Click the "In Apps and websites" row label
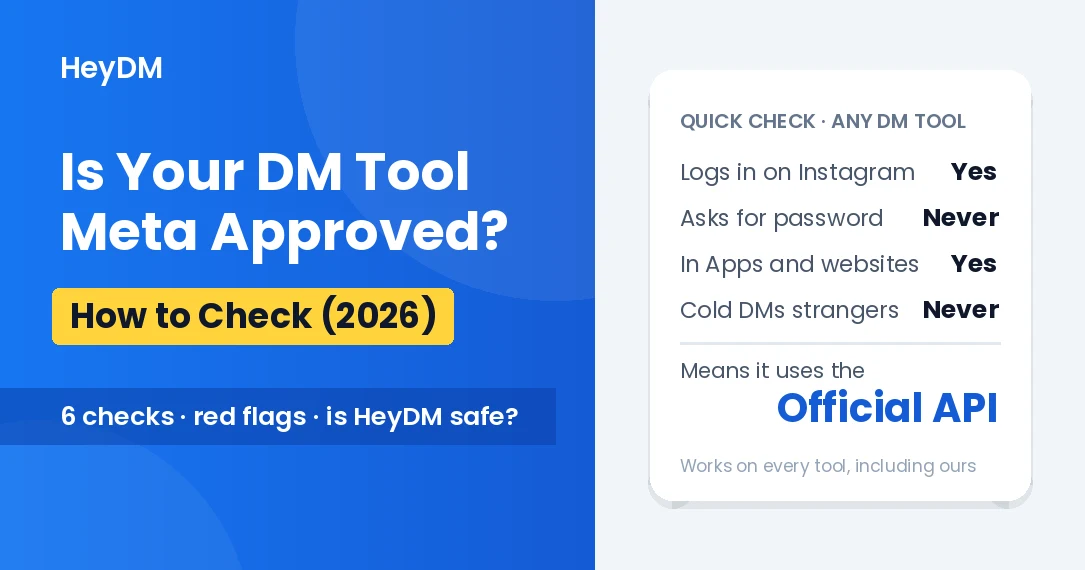 coord(799,264)
